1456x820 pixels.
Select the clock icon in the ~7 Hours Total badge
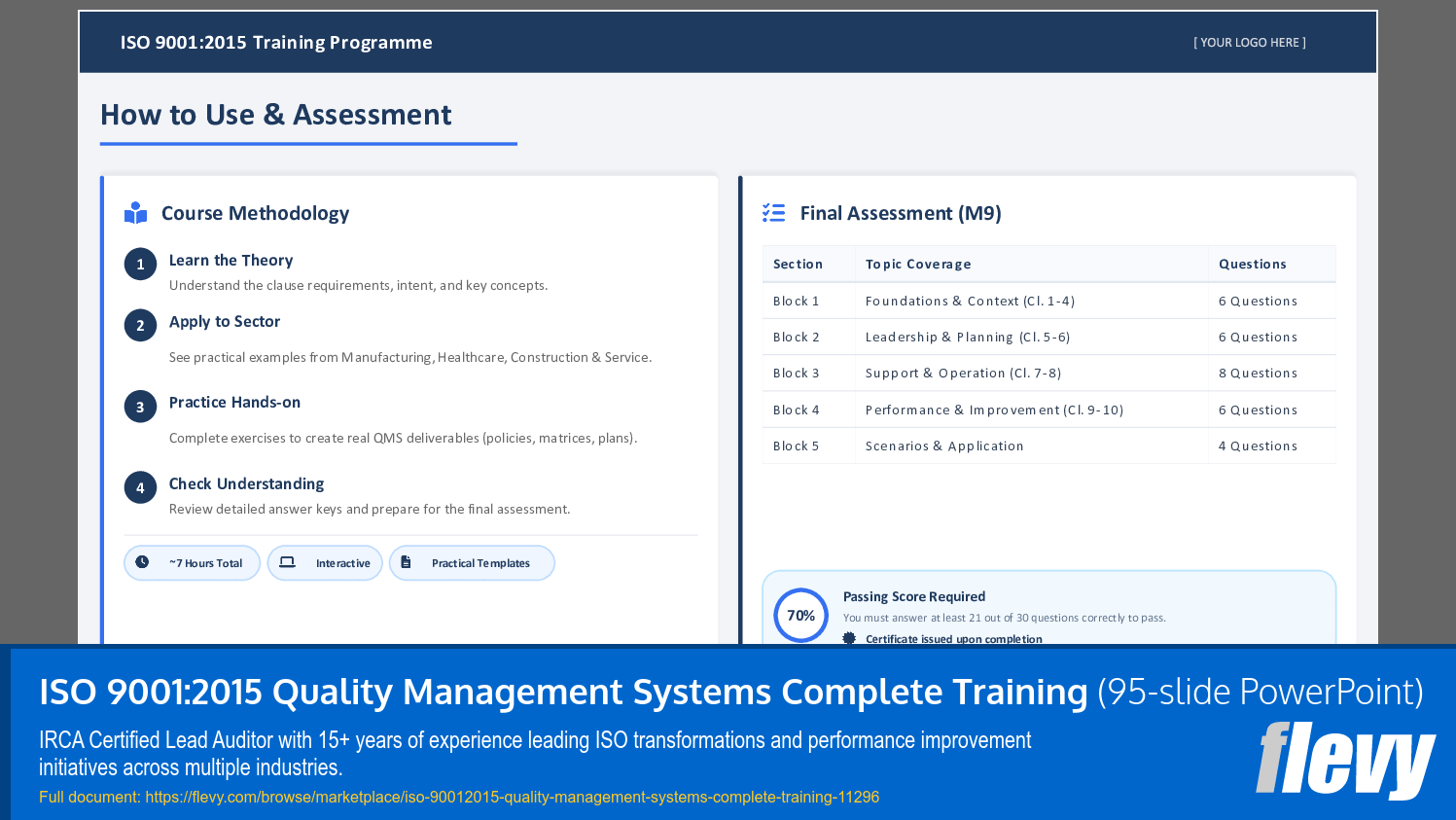click(x=140, y=562)
